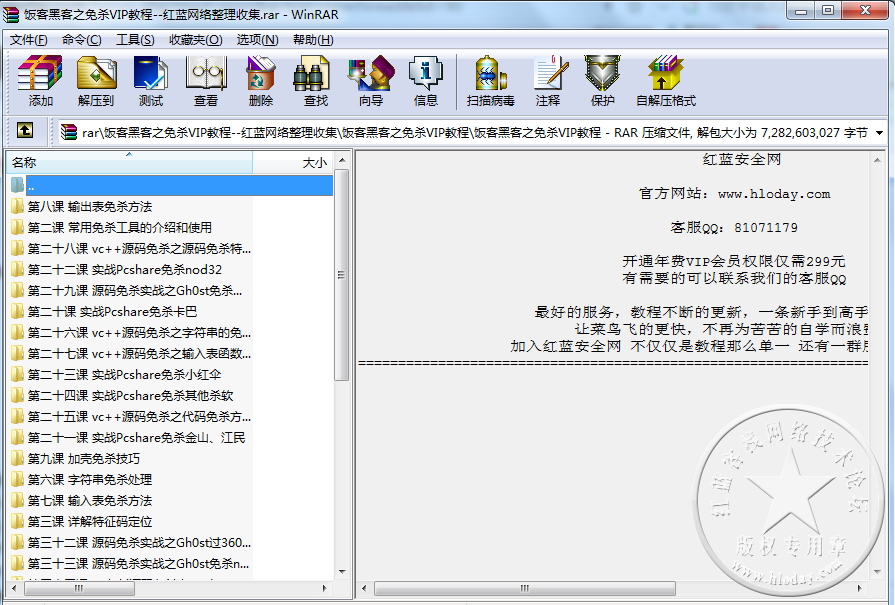Open the 查看 (View) tool
895x605 pixels.
[206, 80]
